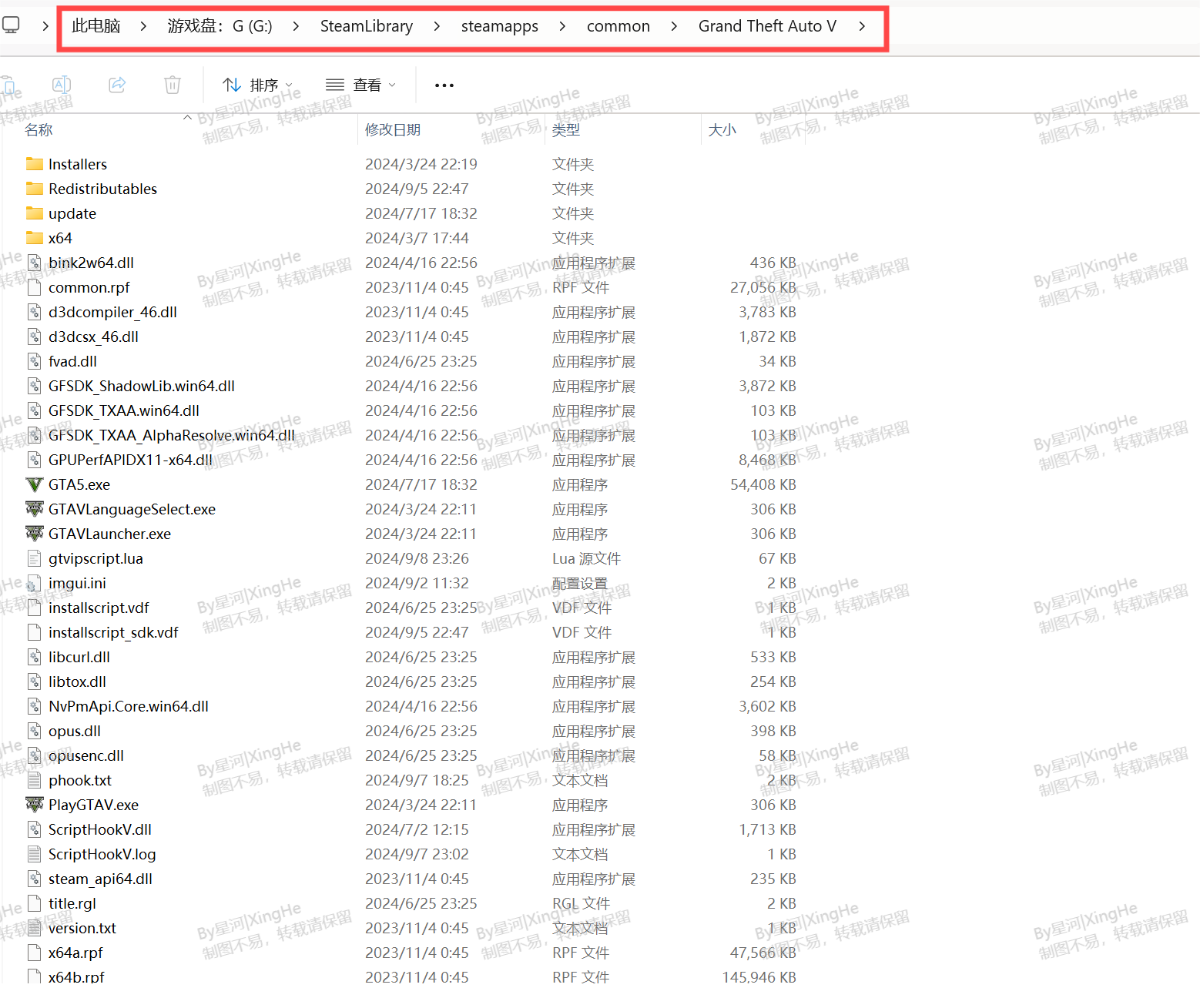Click the share icon in toolbar
1200x1008 pixels.
117,85
